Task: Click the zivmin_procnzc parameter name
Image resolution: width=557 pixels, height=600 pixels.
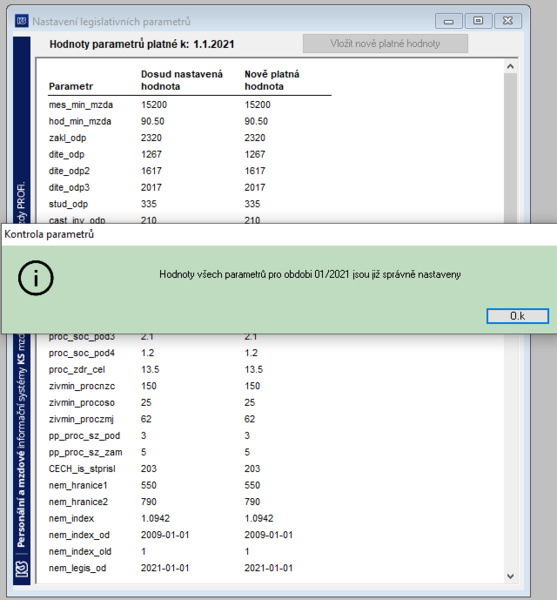Action: tap(82, 386)
